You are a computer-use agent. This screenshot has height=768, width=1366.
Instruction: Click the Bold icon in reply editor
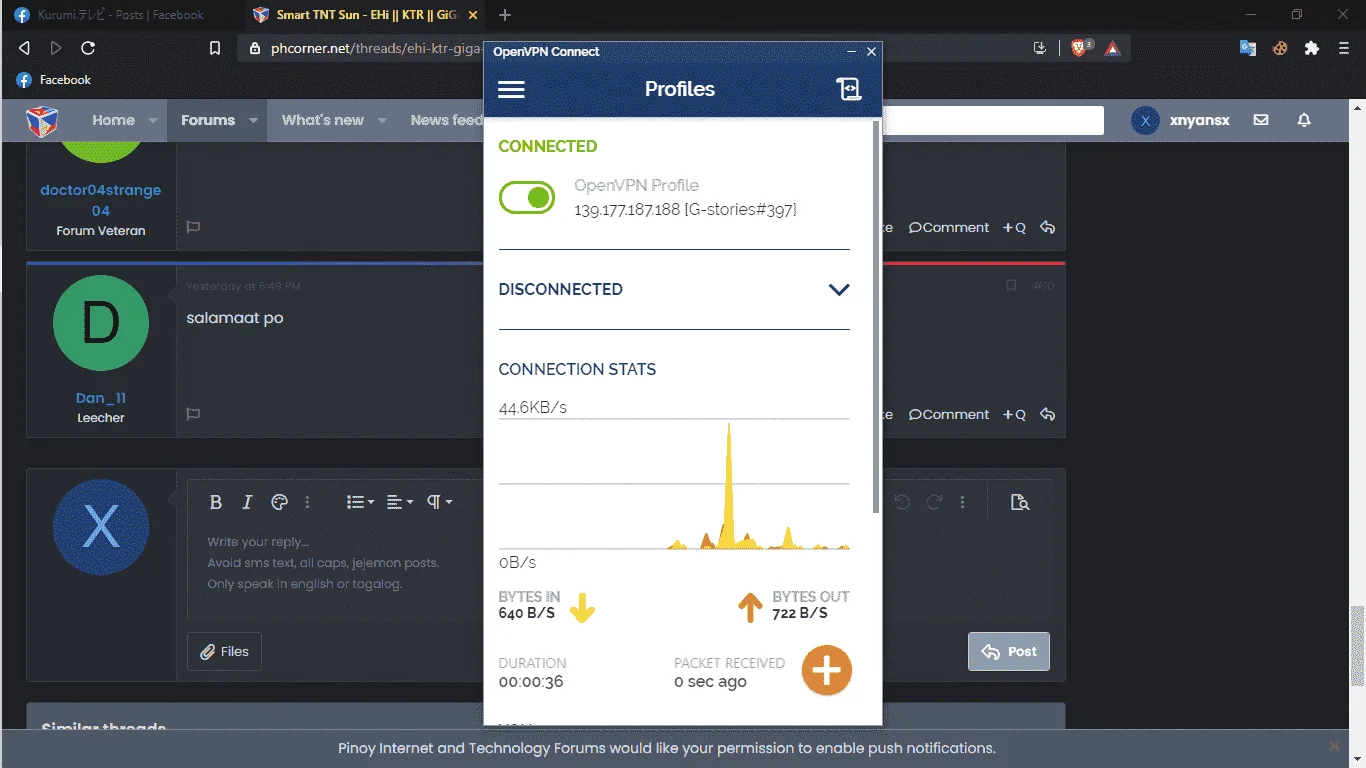tap(216, 502)
